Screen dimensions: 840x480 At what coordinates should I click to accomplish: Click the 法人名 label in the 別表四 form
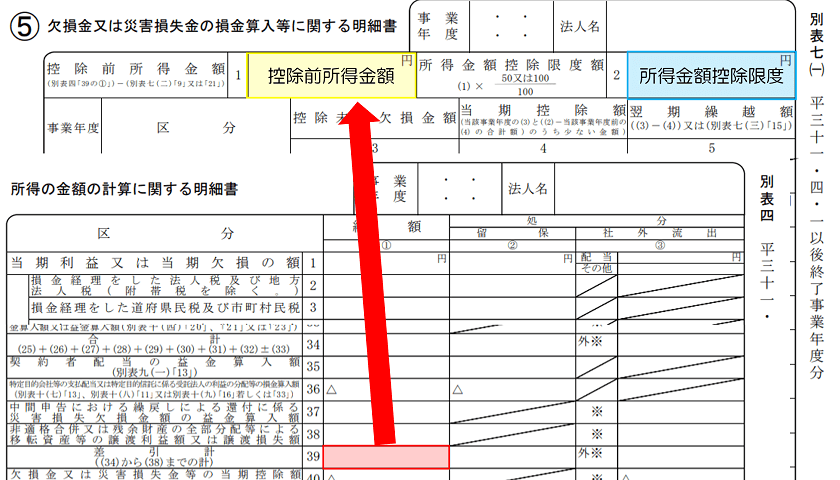528,189
